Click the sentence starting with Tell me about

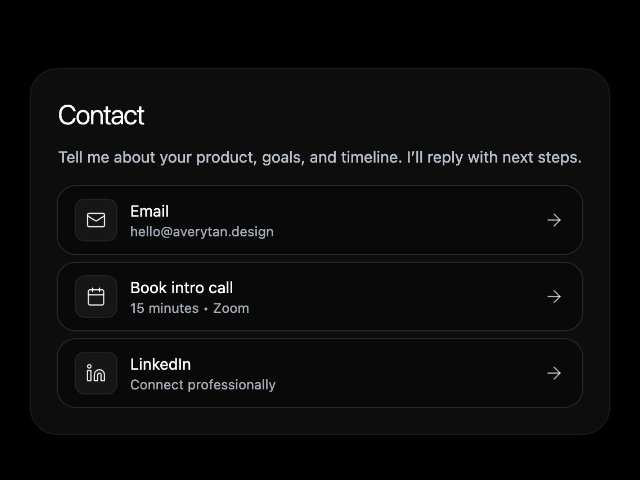coord(320,158)
